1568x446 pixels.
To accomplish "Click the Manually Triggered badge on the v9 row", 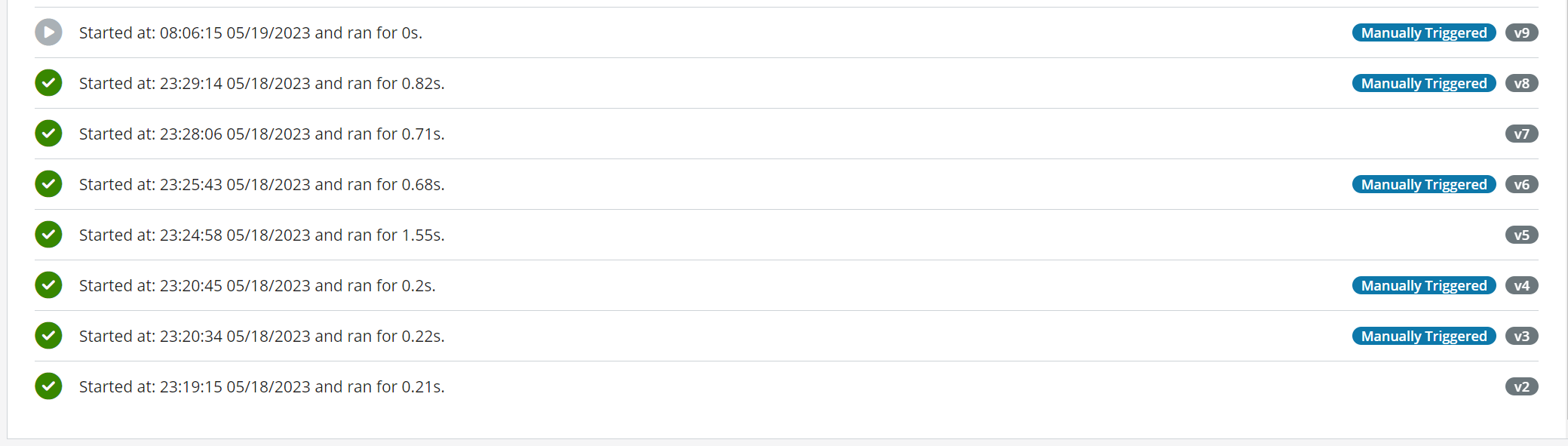I will 1424,32.
